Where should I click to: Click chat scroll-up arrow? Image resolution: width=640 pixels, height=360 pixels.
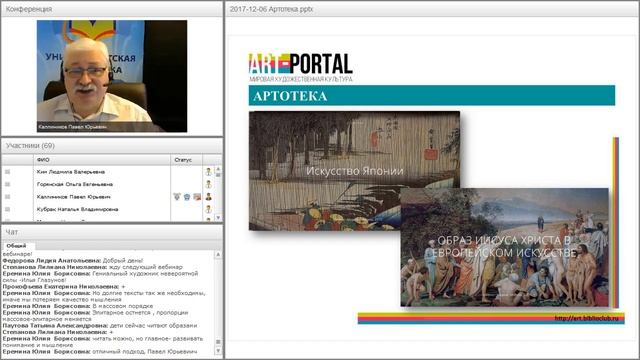pos(218,254)
